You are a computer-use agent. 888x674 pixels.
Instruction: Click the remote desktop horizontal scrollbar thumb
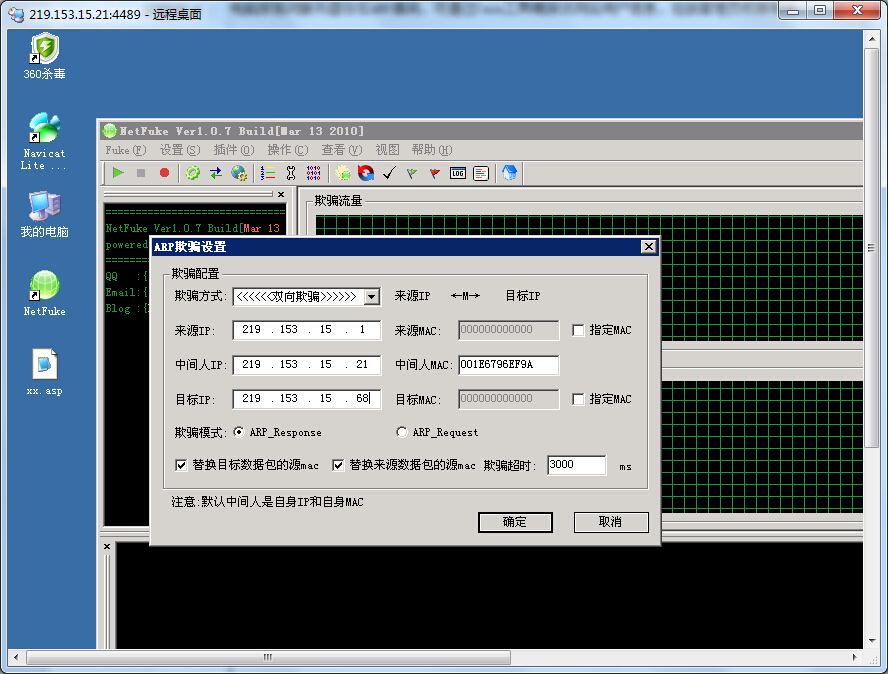(268, 658)
